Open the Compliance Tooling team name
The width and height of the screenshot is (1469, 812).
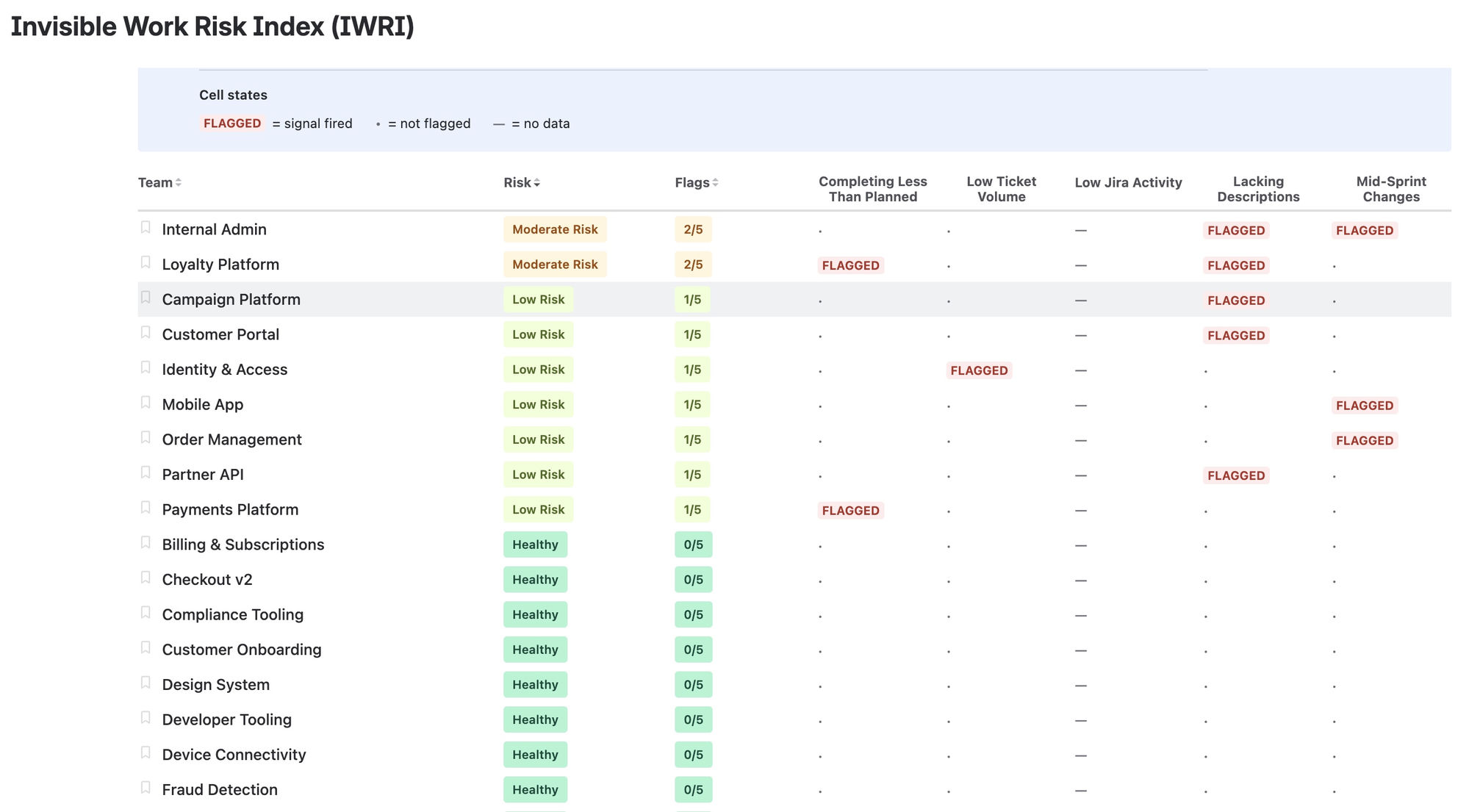(232, 614)
